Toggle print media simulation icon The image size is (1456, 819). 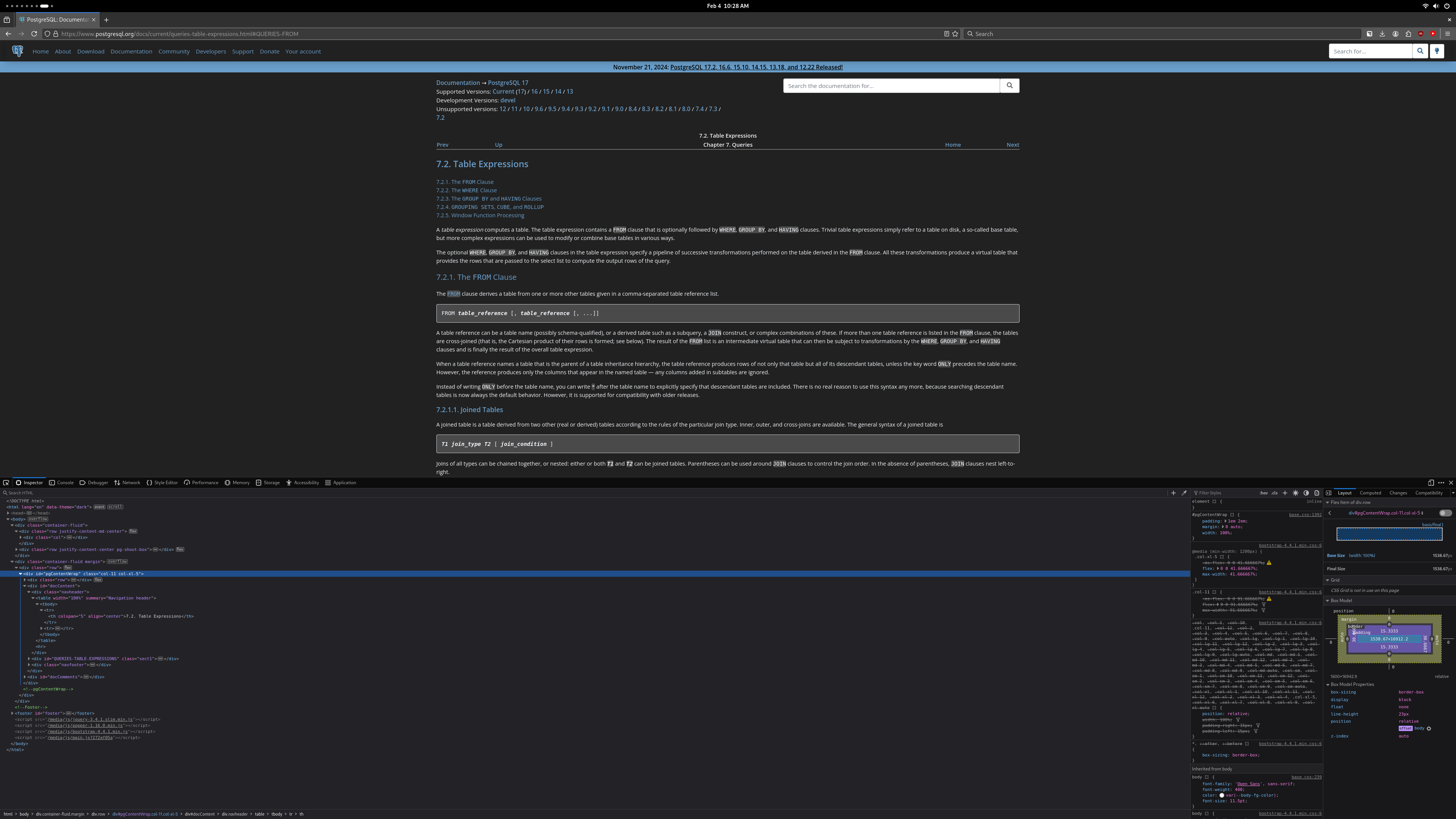pos(1317,493)
